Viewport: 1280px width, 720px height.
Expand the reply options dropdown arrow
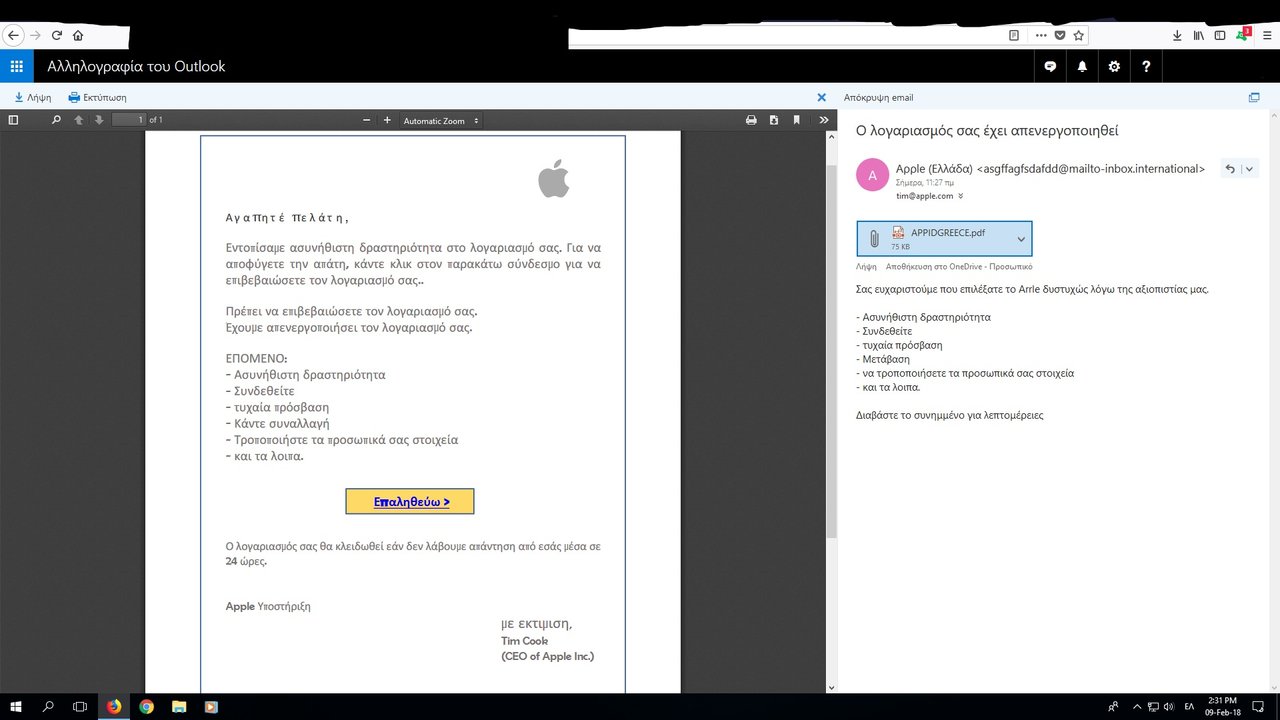coord(1249,169)
